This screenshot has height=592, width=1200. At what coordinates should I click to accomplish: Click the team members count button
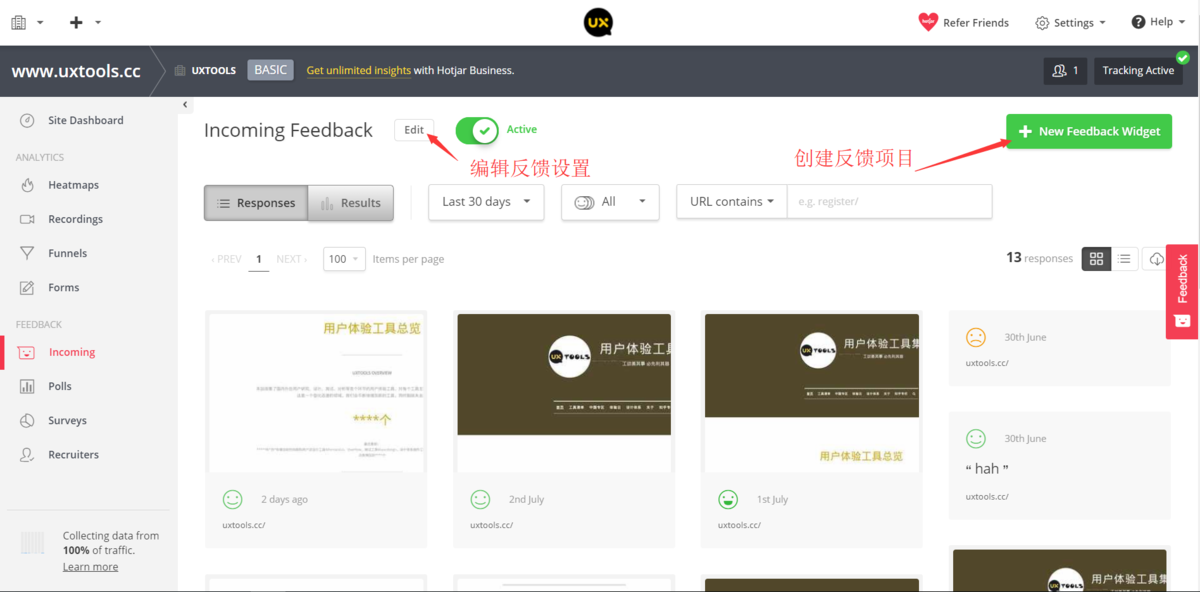pos(1066,71)
